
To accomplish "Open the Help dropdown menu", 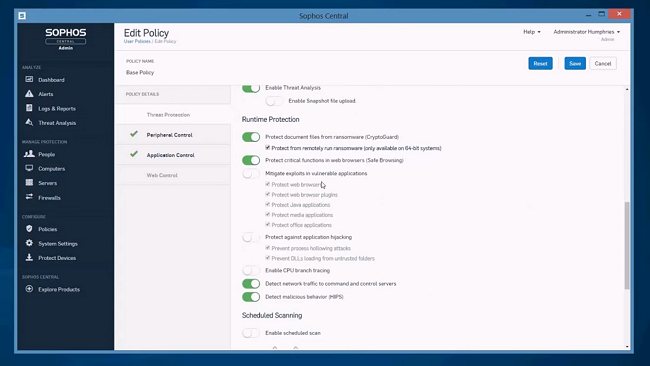I will click(x=532, y=32).
